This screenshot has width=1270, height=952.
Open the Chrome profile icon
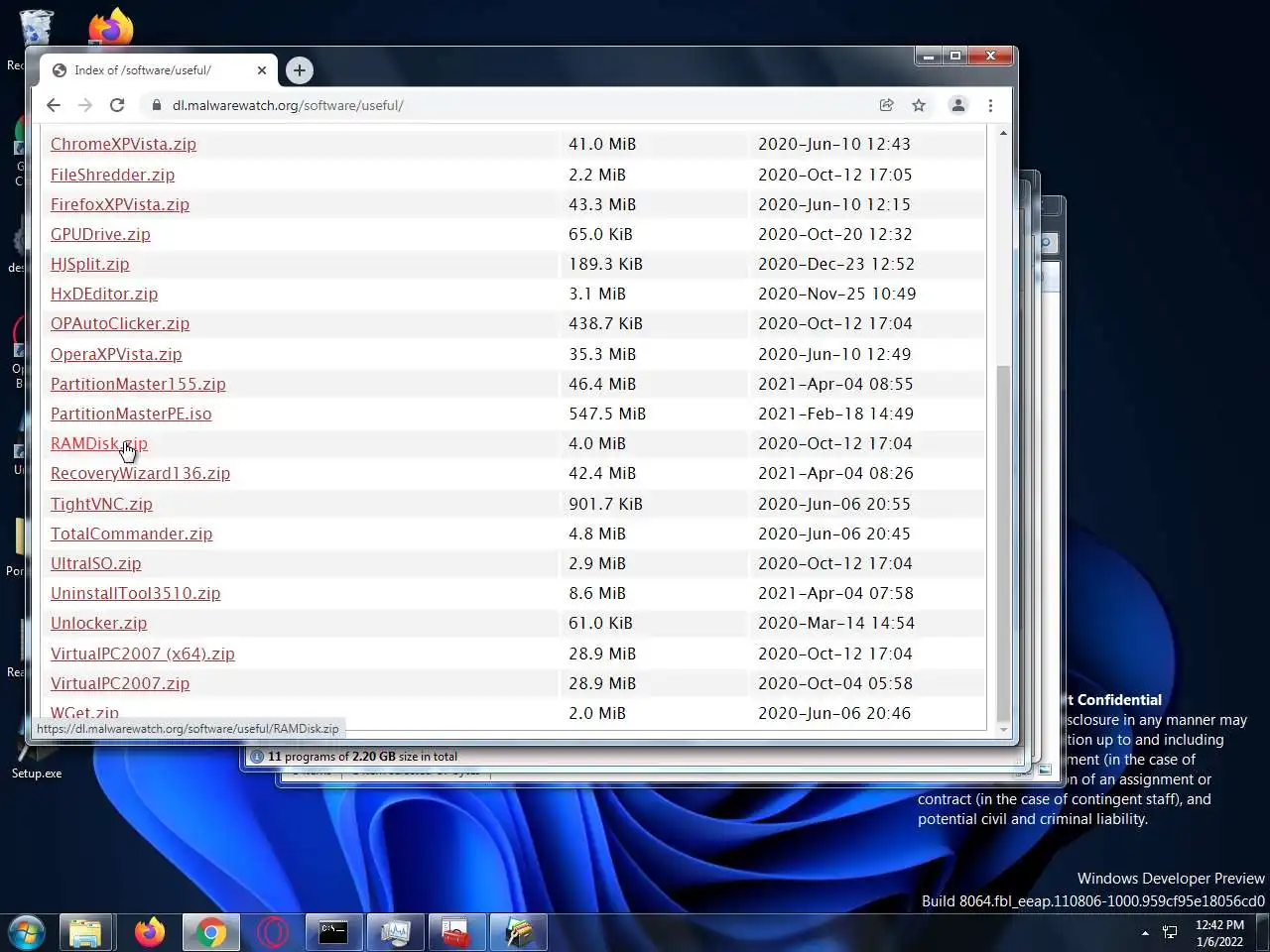point(957,105)
